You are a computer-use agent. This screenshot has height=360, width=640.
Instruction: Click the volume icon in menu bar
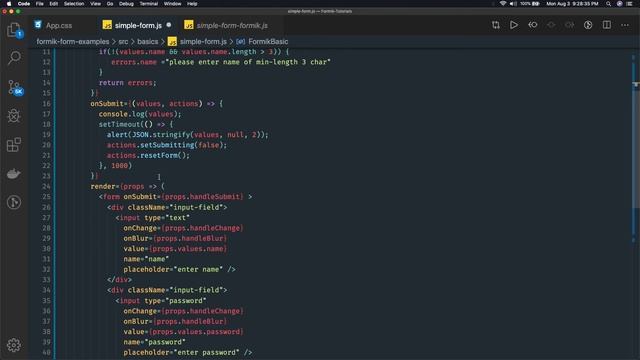coord(513,4)
